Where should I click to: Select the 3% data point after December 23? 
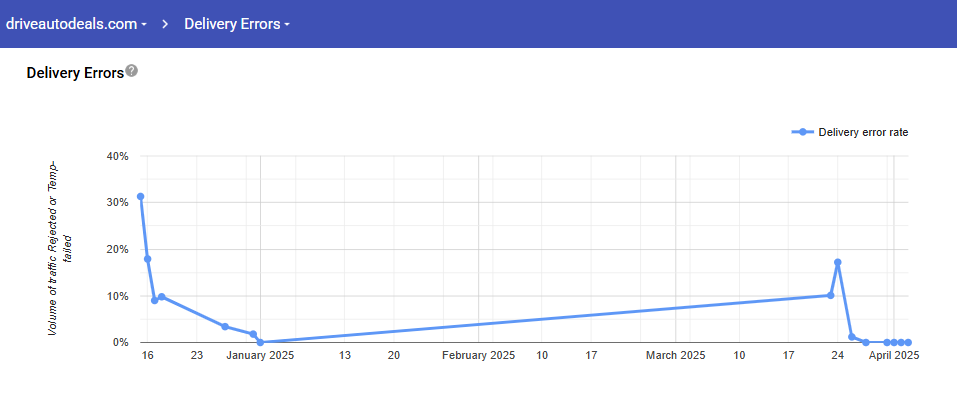tap(225, 327)
